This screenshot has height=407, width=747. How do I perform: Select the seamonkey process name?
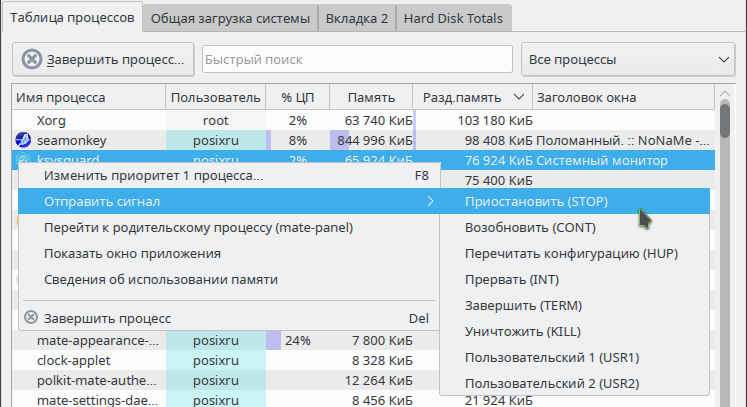pos(71,141)
